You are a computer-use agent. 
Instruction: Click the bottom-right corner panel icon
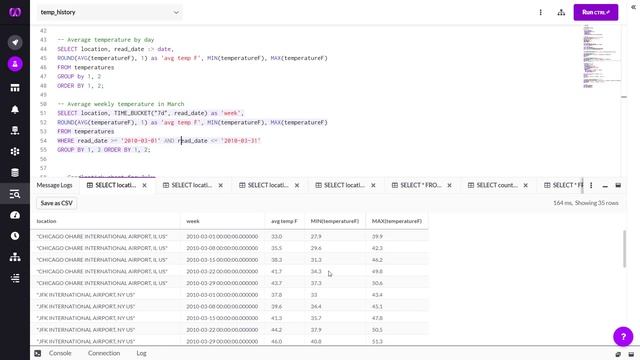click(x=631, y=354)
